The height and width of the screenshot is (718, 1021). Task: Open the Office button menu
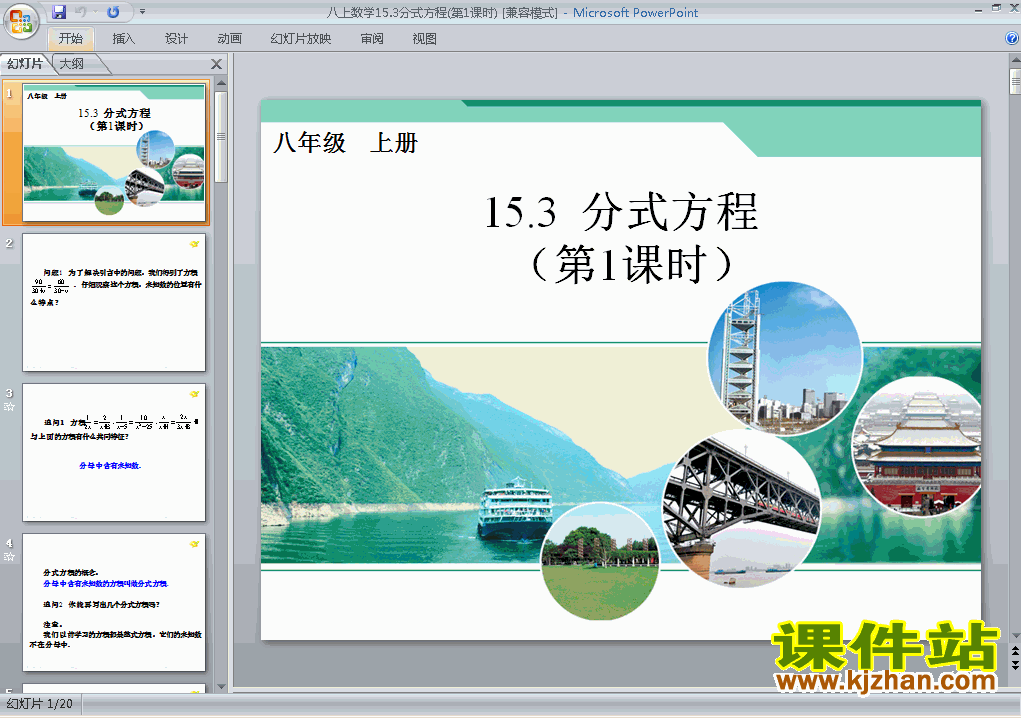tap(21, 21)
